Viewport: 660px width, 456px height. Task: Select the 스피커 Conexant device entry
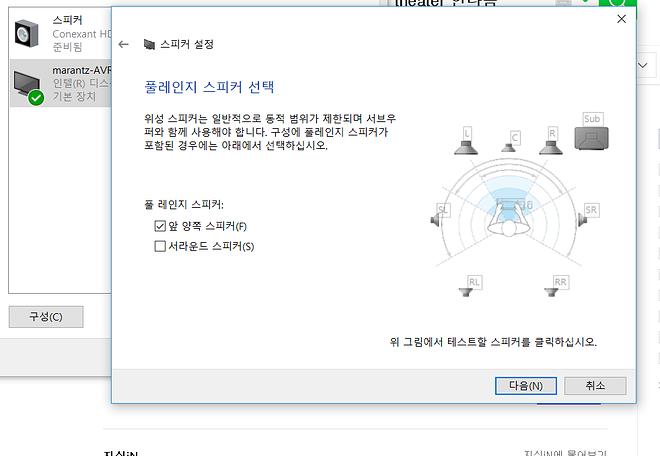tap(61, 33)
